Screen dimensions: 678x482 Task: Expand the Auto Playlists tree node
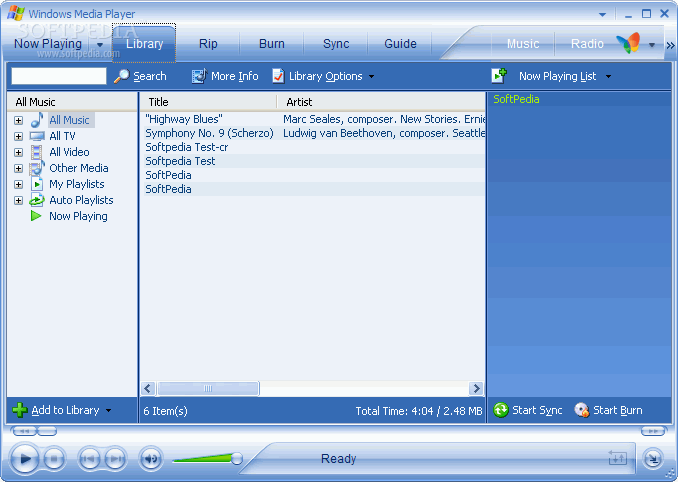point(18,200)
